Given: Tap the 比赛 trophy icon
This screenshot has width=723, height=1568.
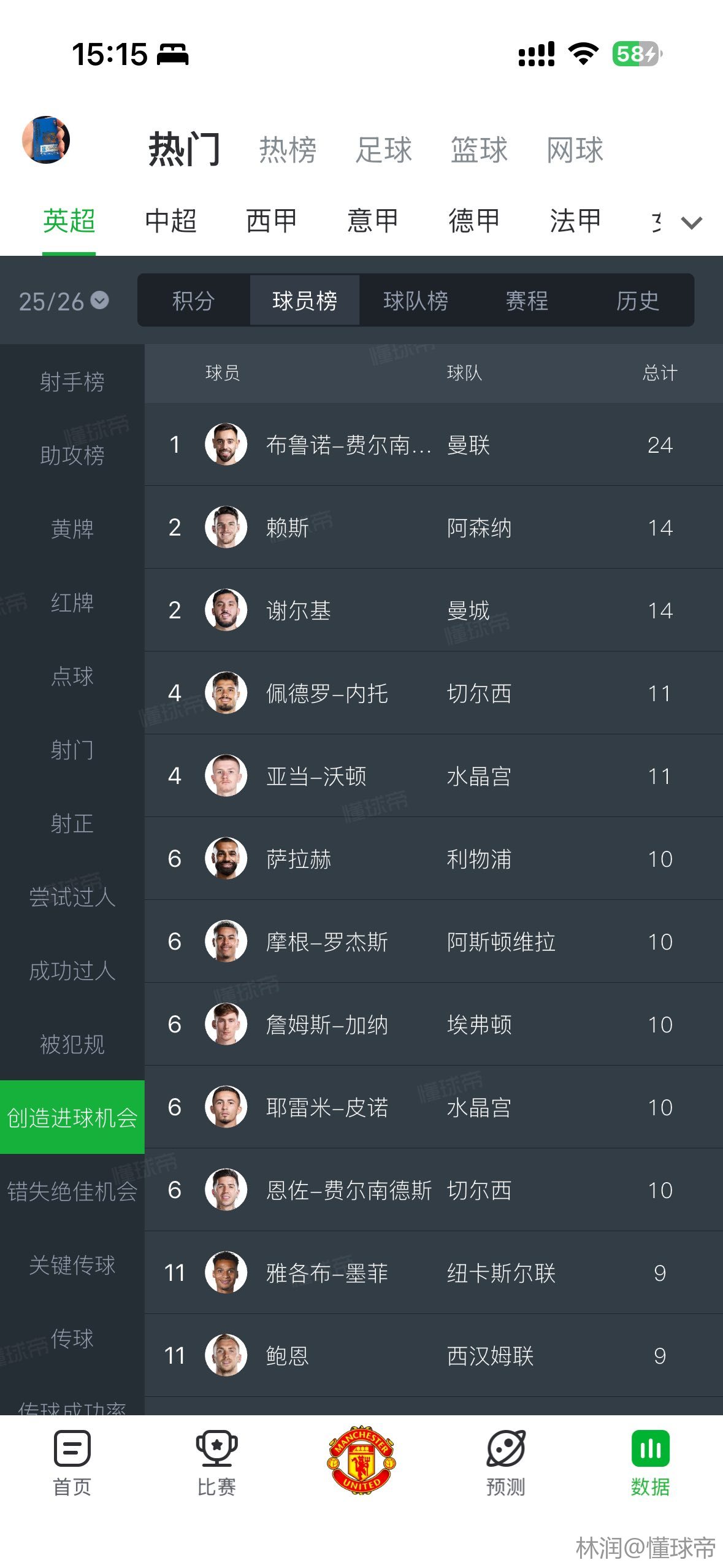Looking at the screenshot, I should pyautogui.click(x=216, y=1449).
